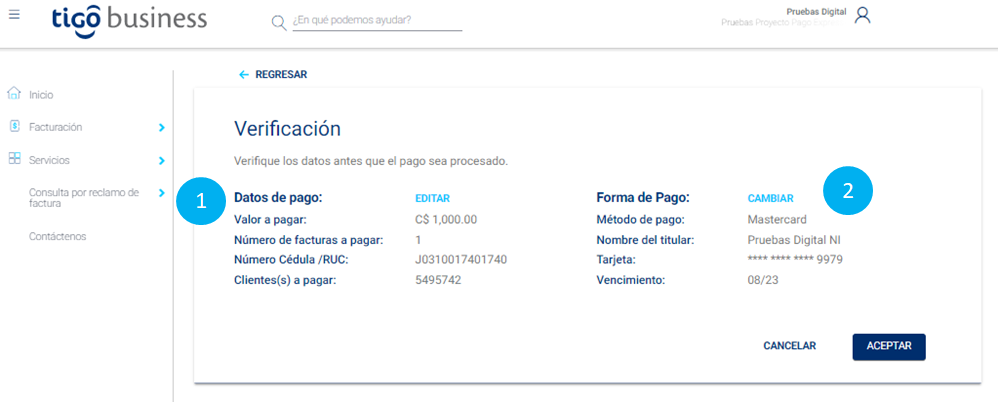Focus the ¿En qué podemos ayudar? search field
Screen dimensions: 998x402
point(377,20)
